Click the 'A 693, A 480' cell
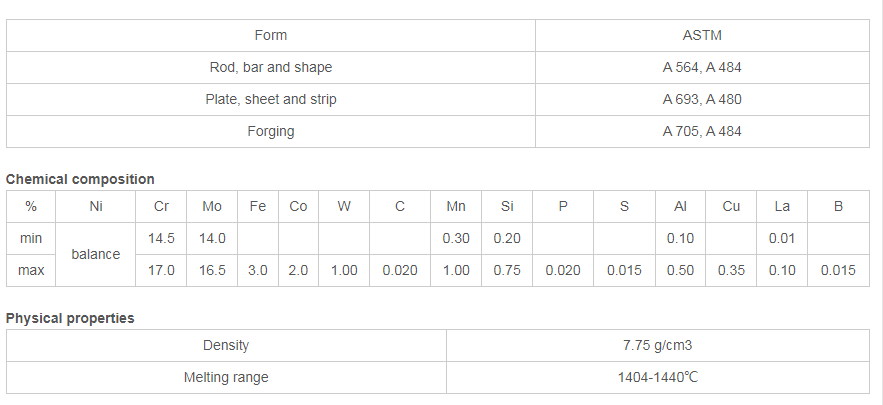Image resolution: width=883 pixels, height=405 pixels. (x=702, y=100)
